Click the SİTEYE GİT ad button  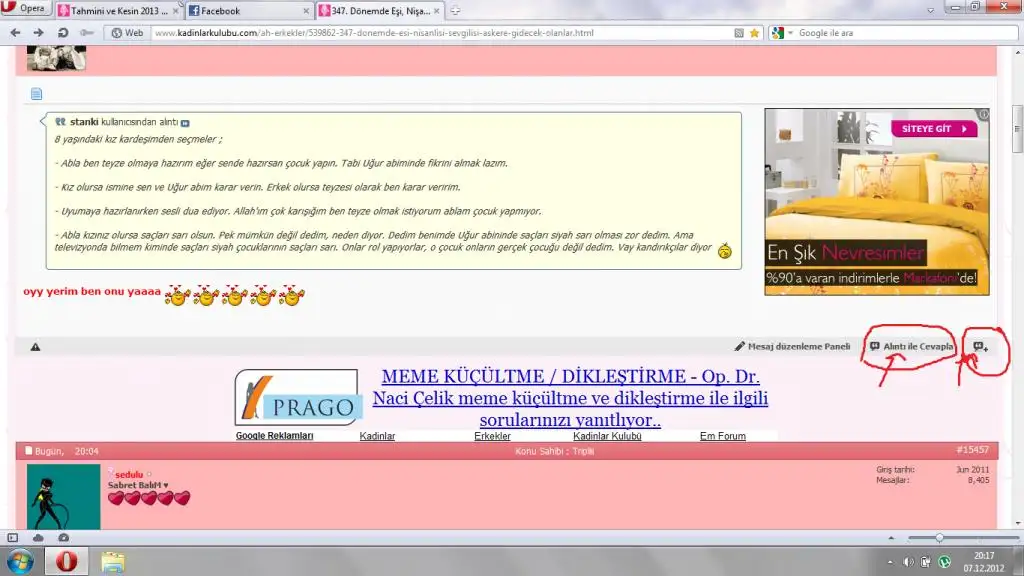coord(934,129)
